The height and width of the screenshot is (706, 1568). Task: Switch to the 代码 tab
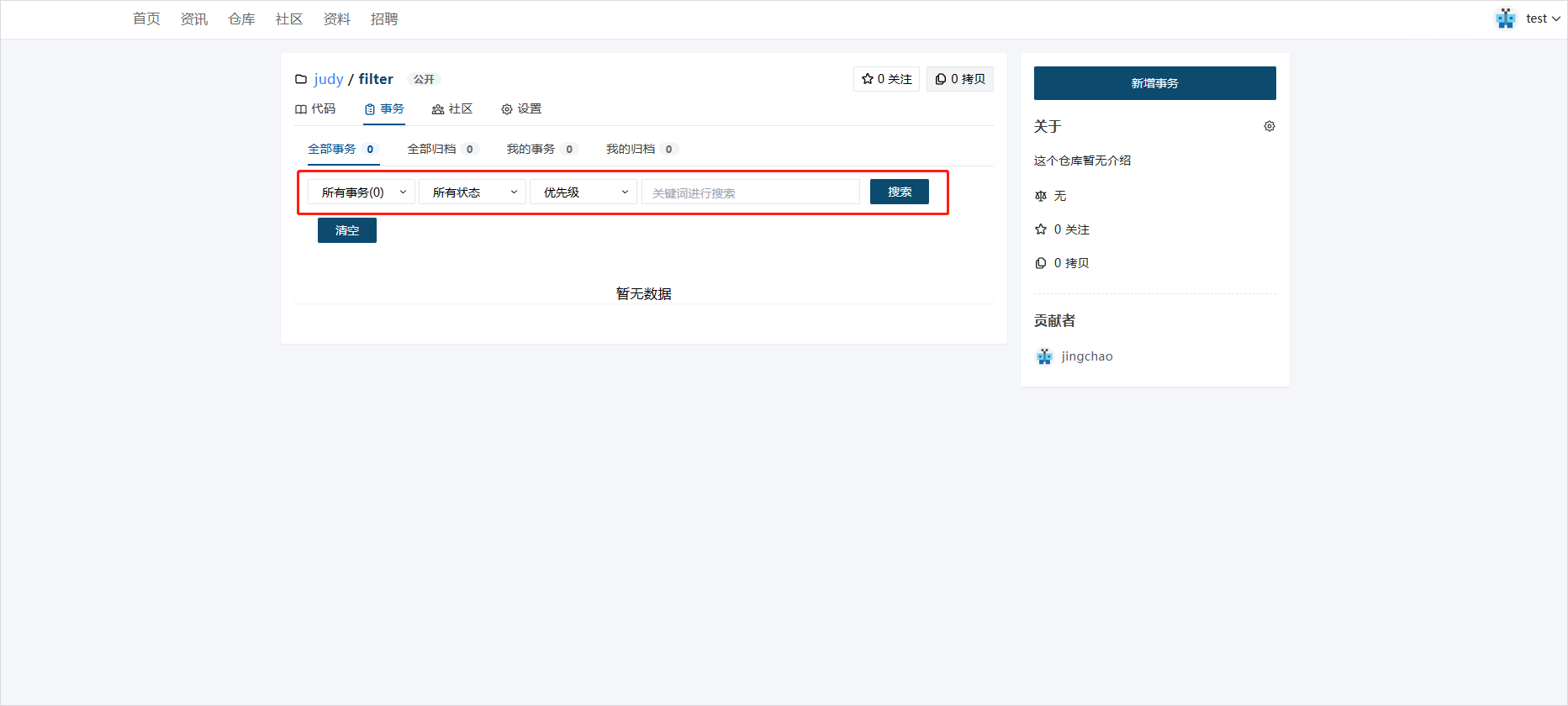(315, 109)
